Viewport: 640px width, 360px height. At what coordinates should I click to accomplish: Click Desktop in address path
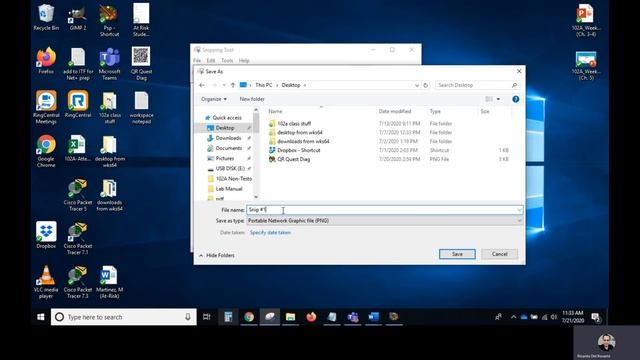[x=291, y=85]
